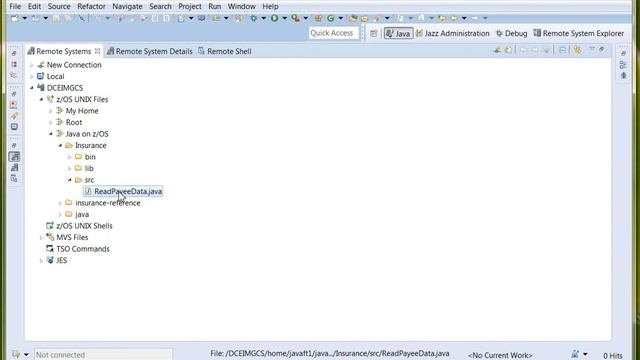Click the green Run button in toolbar

pyautogui.click(x=274, y=18)
